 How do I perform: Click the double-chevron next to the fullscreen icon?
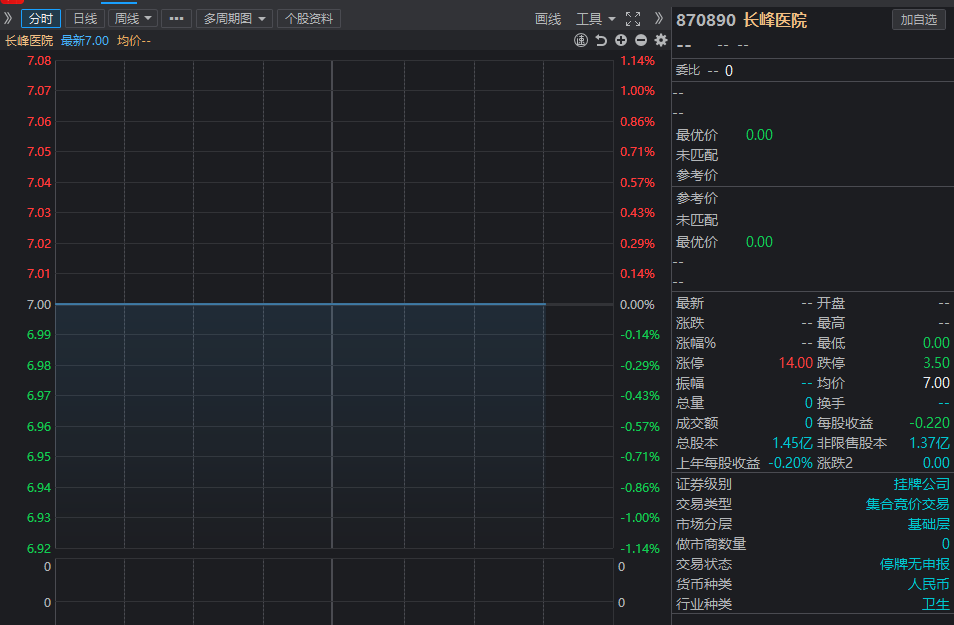click(659, 19)
